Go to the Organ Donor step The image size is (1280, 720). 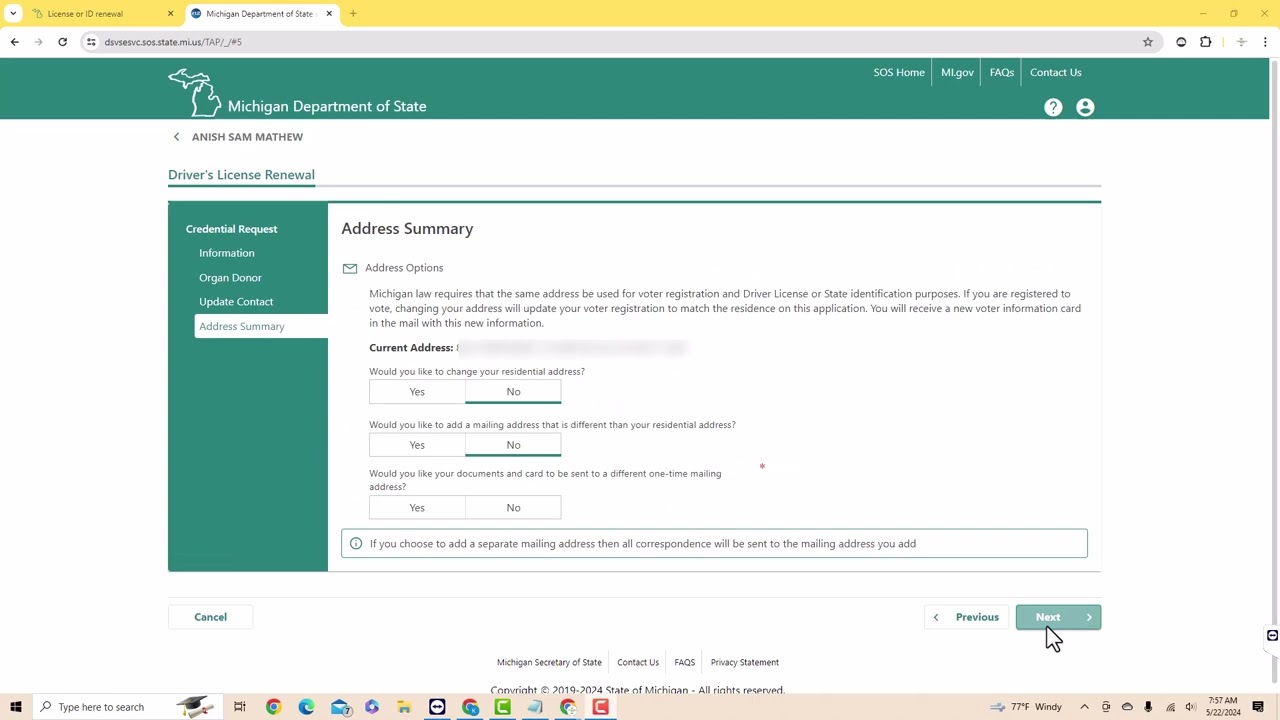230,278
